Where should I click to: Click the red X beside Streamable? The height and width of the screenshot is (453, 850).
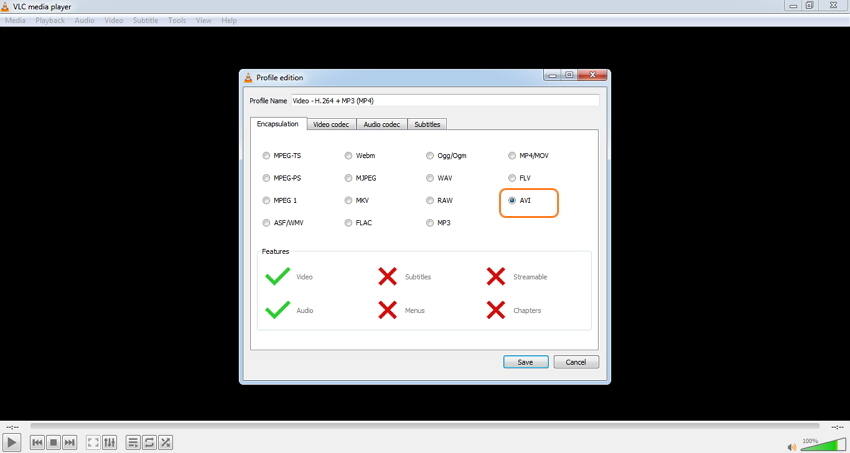coord(495,276)
